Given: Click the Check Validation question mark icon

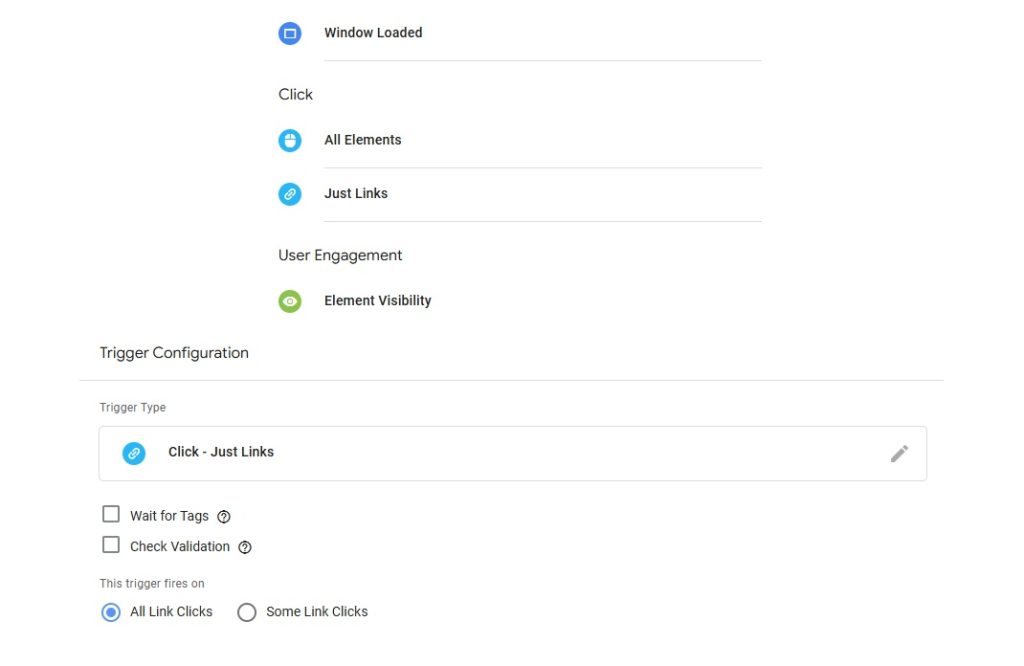Looking at the screenshot, I should click(245, 547).
